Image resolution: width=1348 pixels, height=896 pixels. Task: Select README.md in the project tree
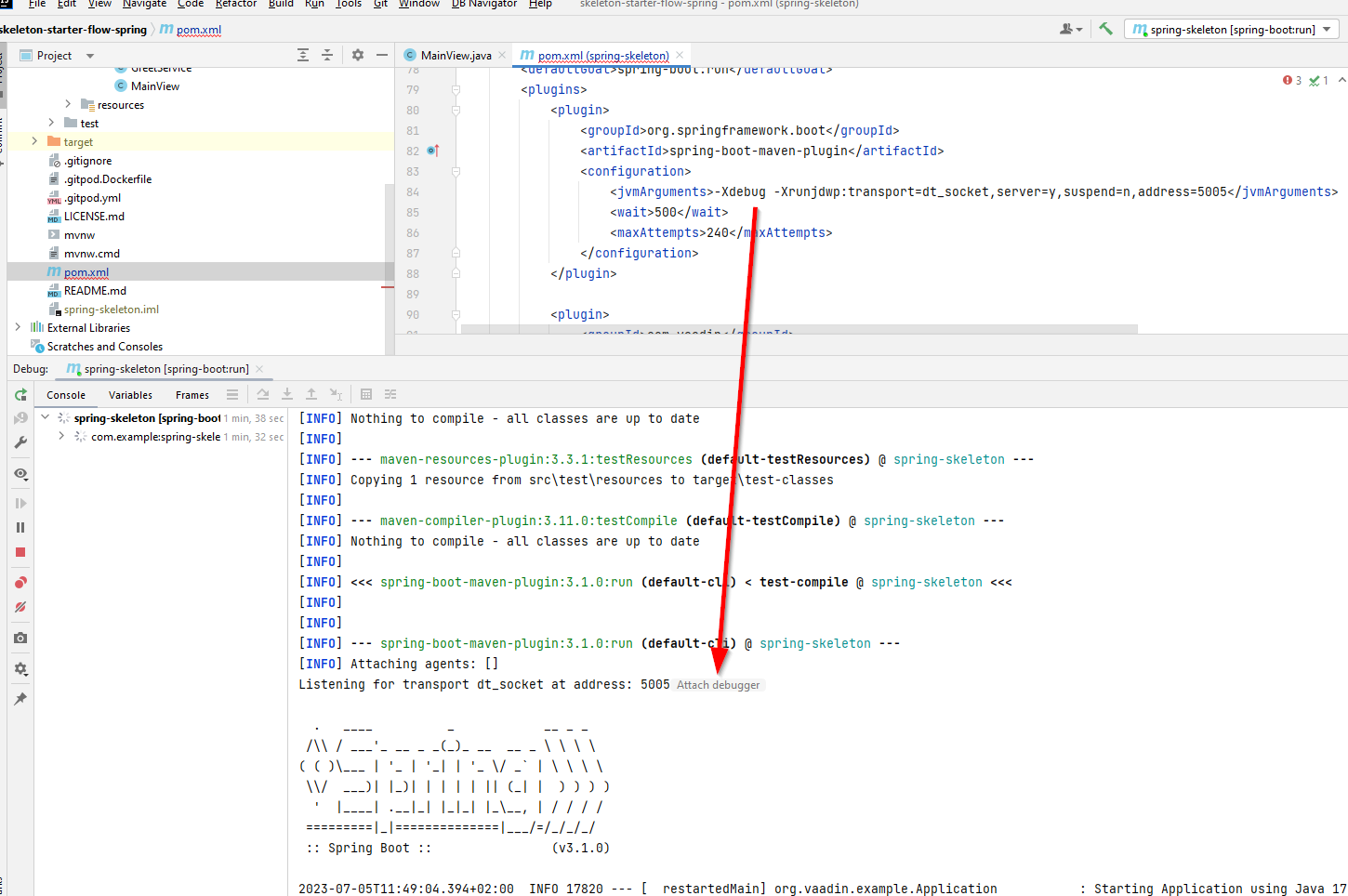point(94,291)
